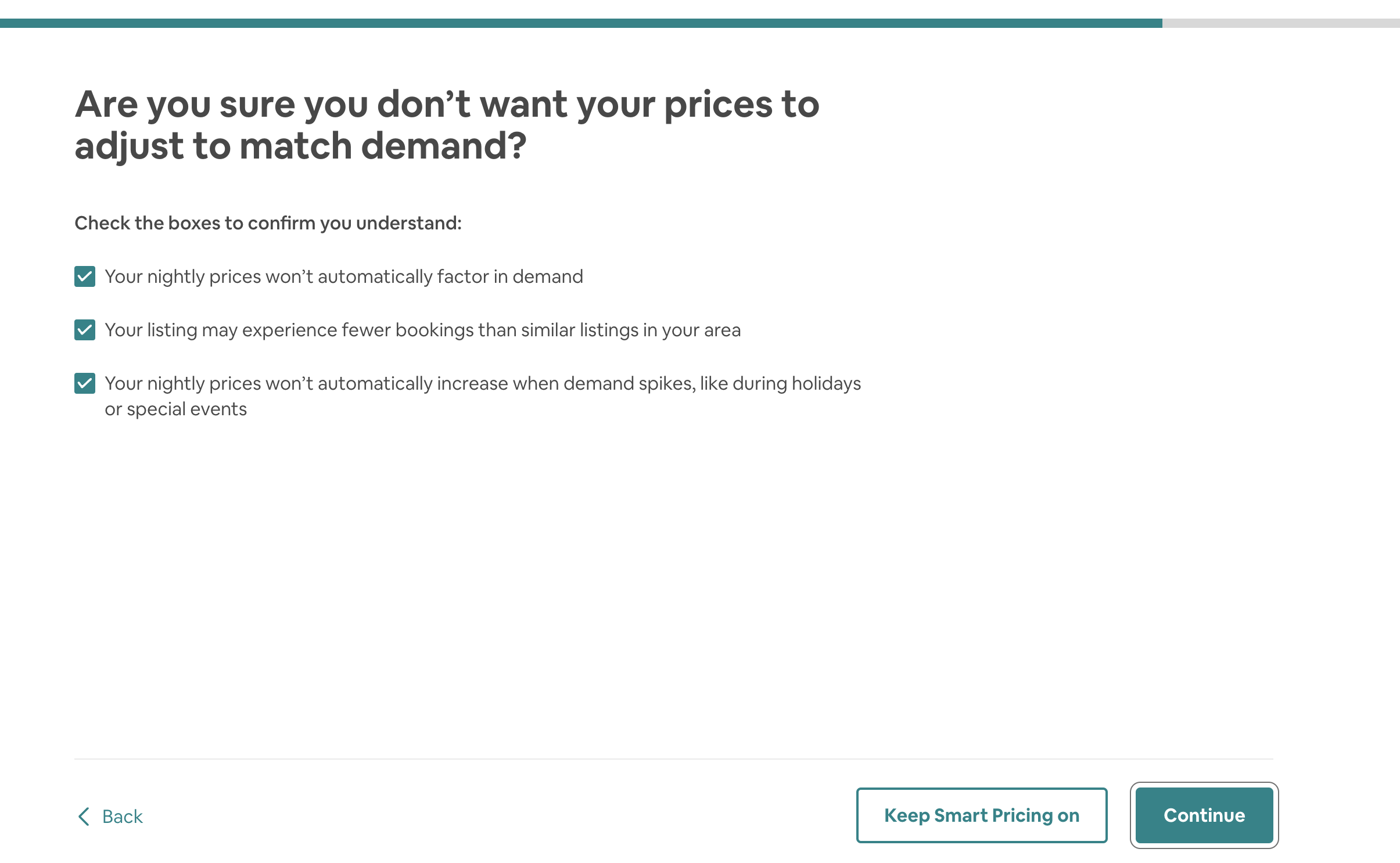Click the filled teal part of progress bar
The height and width of the screenshot is (863, 1400).
click(x=581, y=23)
